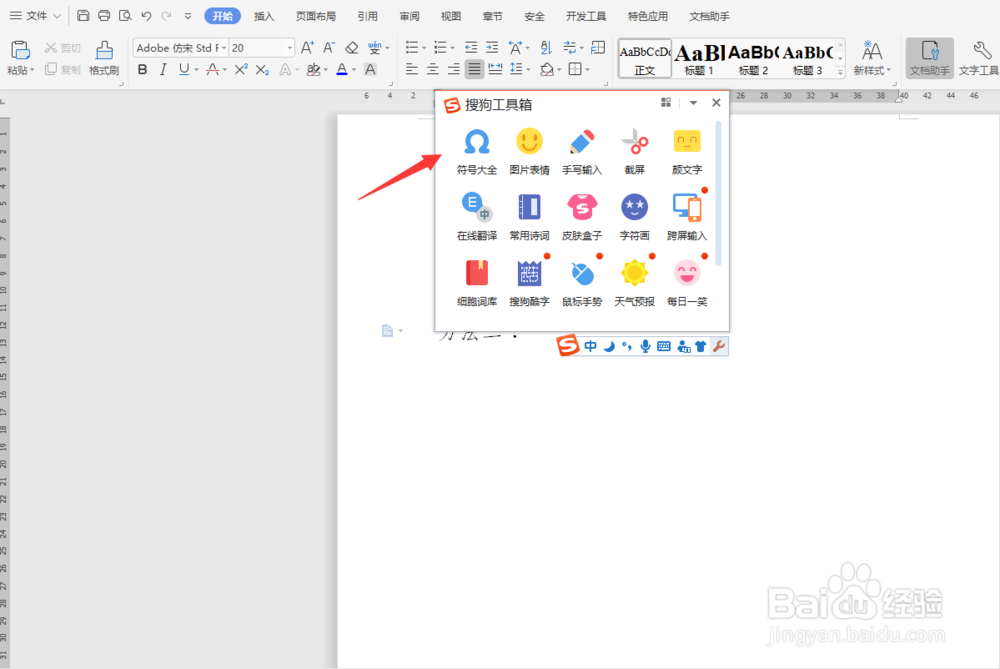This screenshot has height=669, width=1000.
Task: Open the font size dropdown
Action: (x=290, y=48)
